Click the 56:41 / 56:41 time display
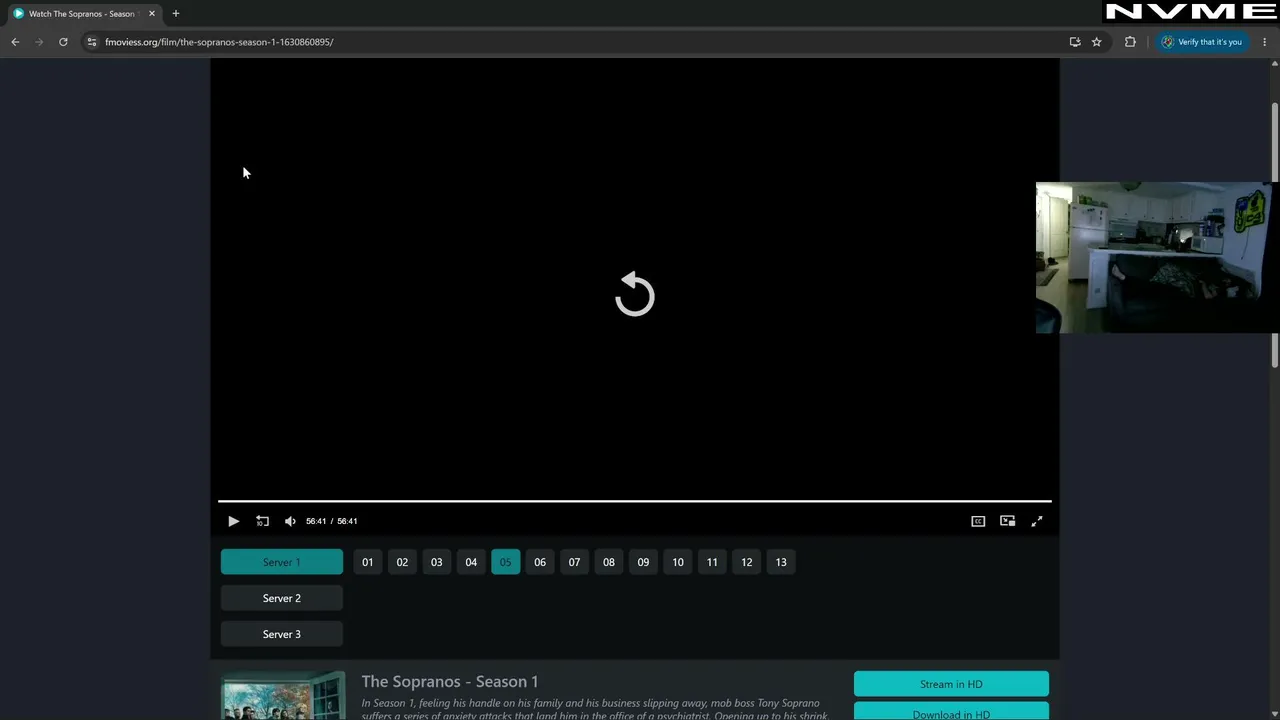 click(332, 521)
